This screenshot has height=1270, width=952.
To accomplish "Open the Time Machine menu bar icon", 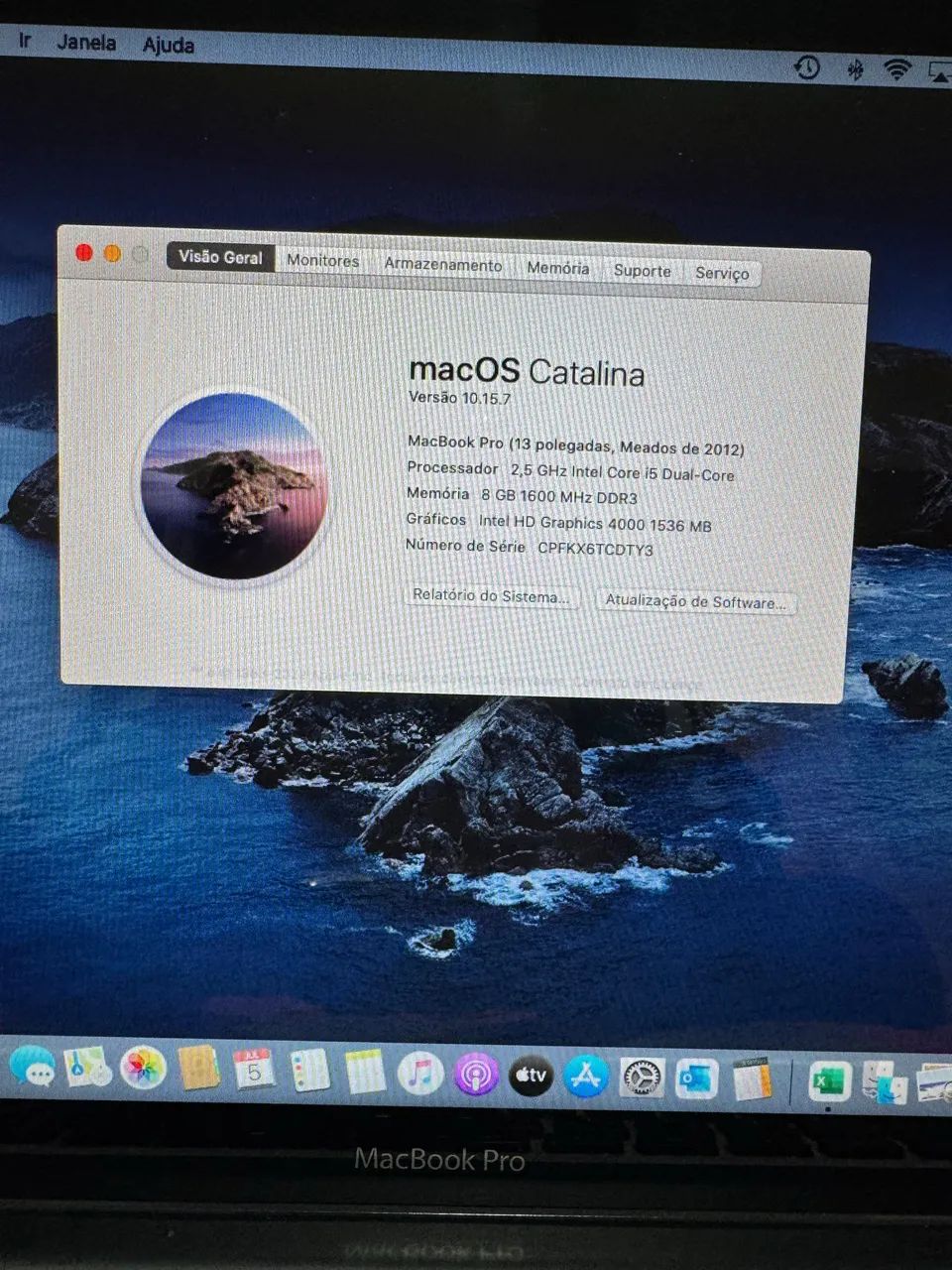I will point(807,67).
